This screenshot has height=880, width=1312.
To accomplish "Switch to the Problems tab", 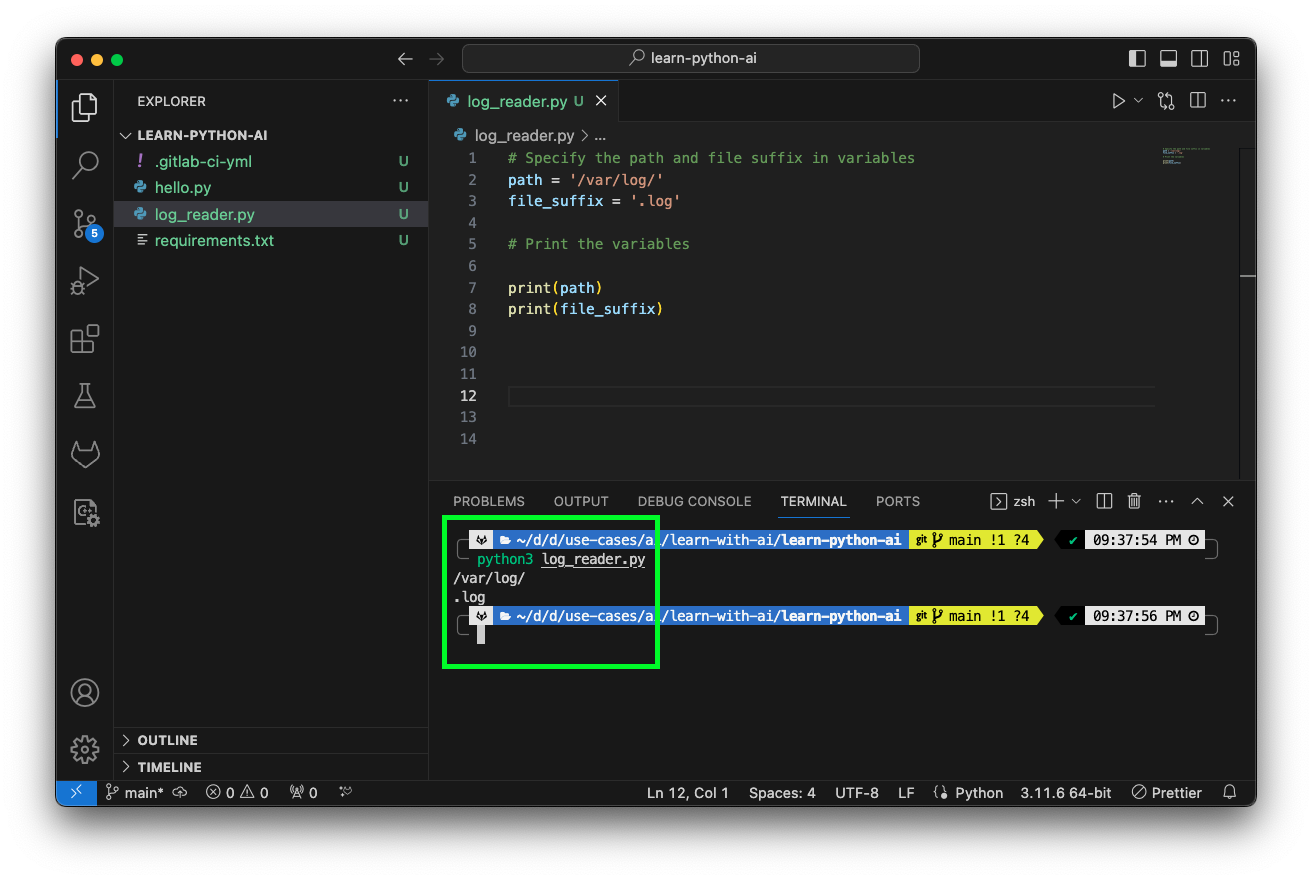I will point(489,501).
